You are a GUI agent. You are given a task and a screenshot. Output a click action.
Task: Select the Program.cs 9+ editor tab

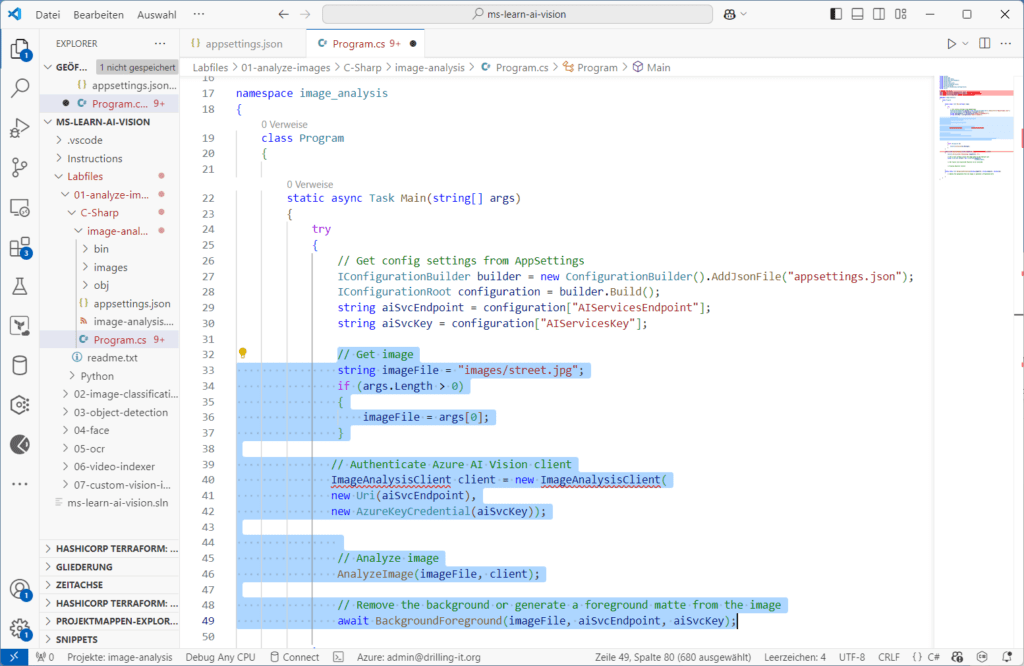[366, 44]
